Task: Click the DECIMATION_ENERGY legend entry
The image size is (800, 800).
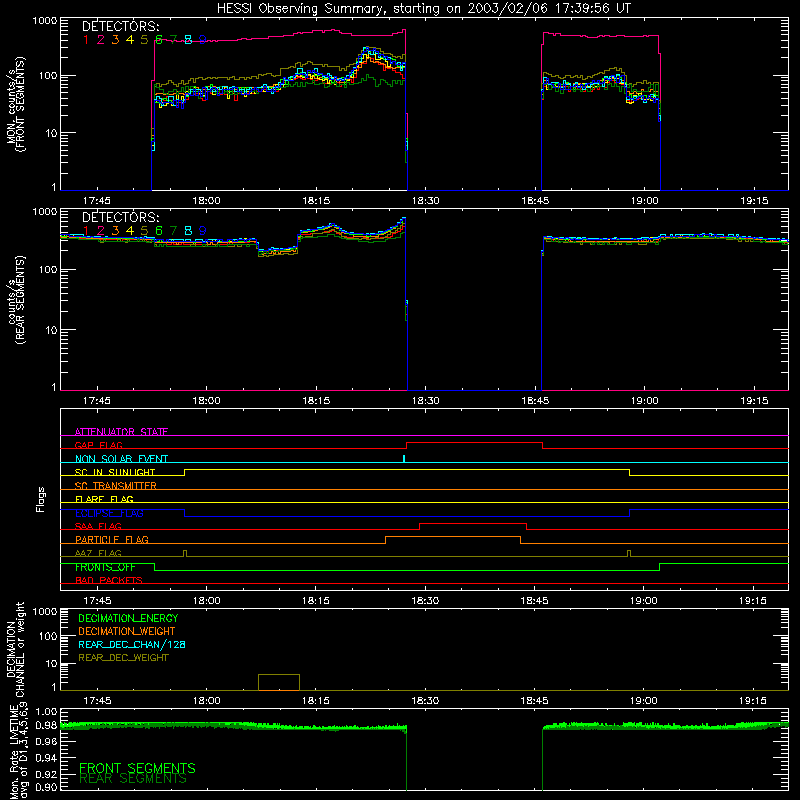Action: coord(128,618)
